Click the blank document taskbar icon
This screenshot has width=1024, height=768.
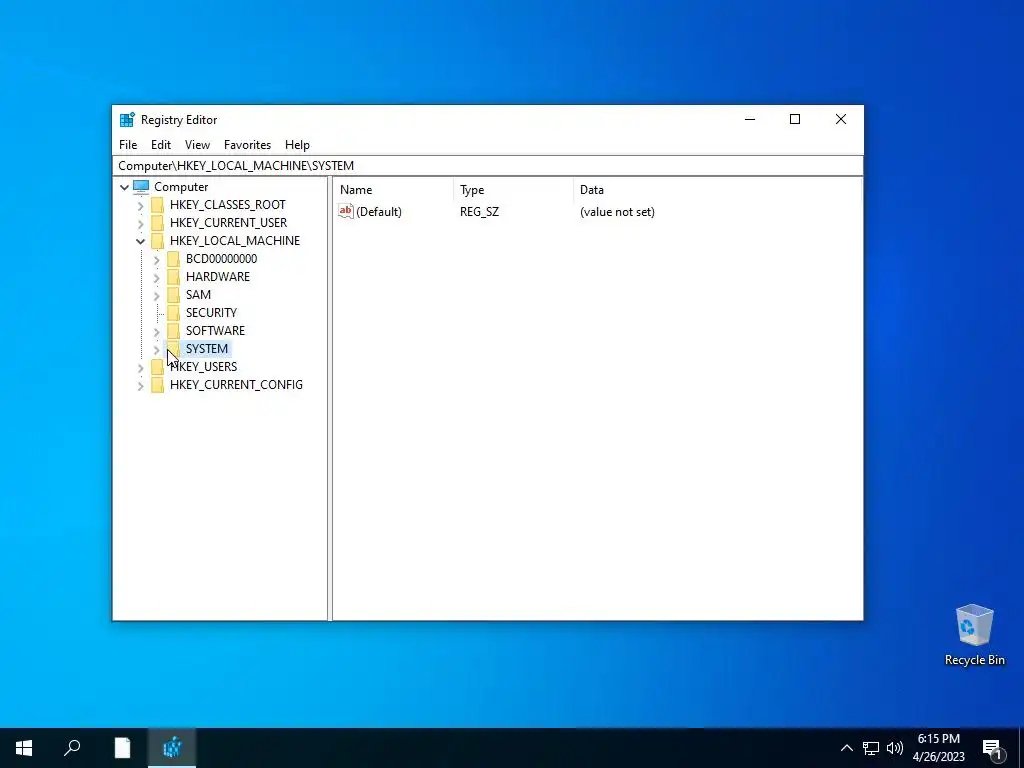tap(122, 748)
